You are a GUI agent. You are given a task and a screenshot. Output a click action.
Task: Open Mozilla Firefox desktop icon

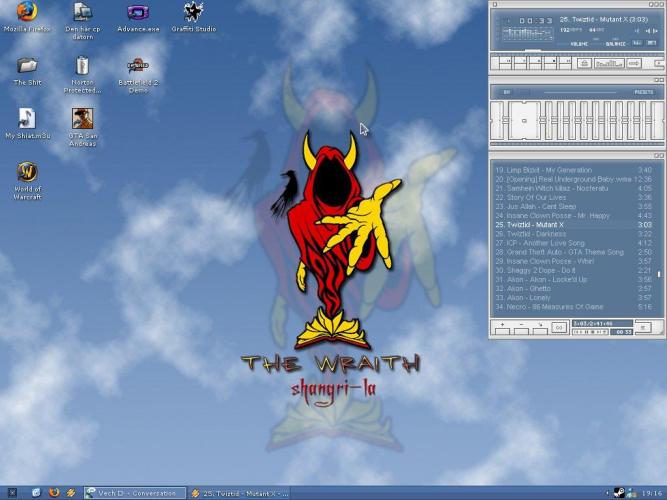[x=27, y=12]
